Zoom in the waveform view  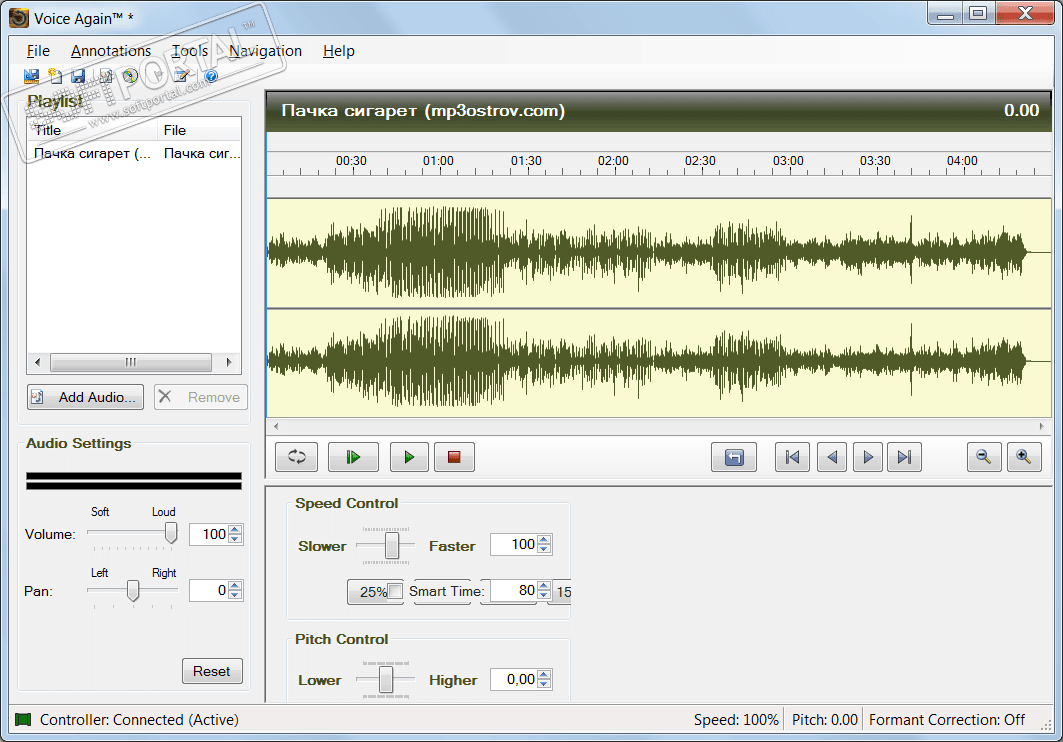coord(1024,457)
